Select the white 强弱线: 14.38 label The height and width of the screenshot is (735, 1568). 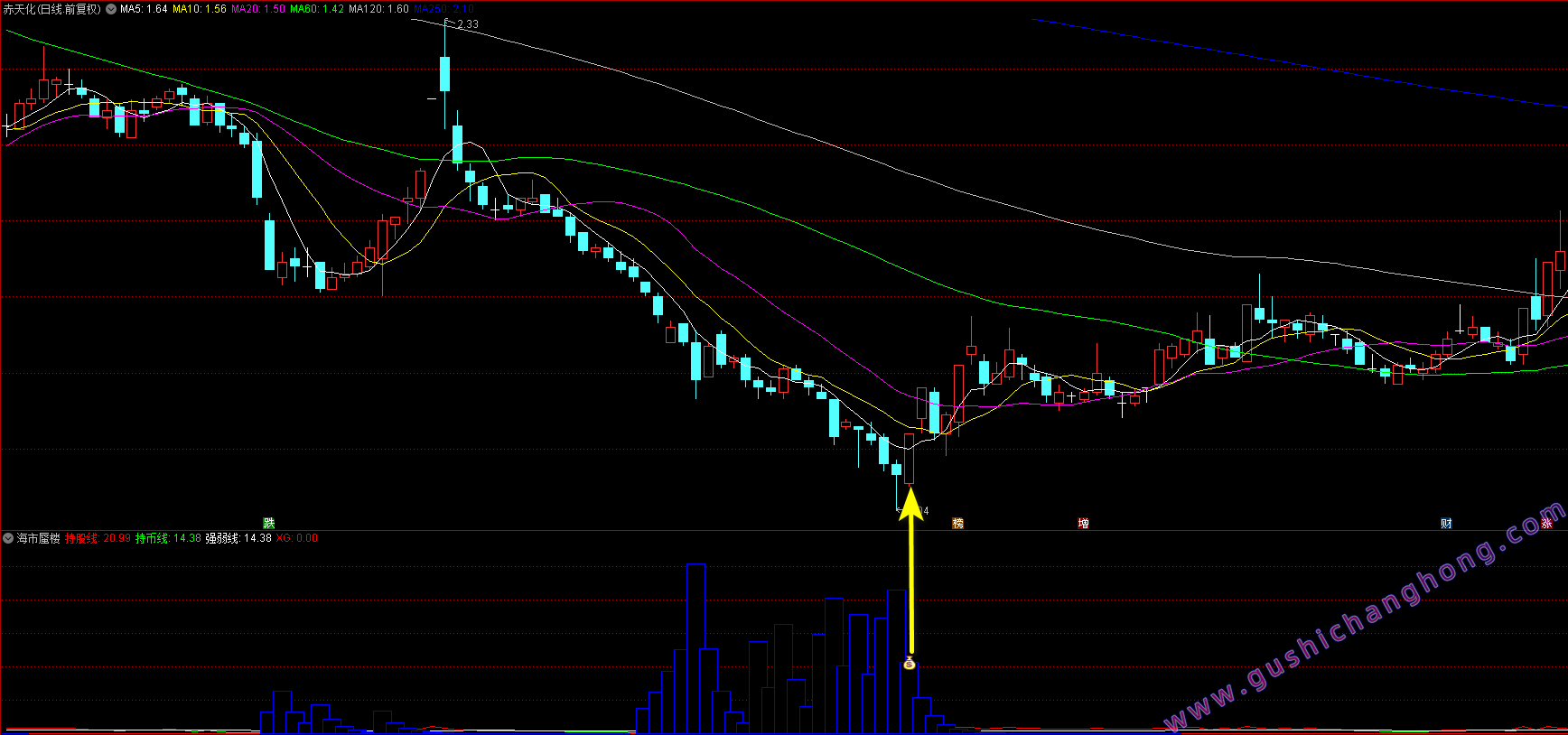click(x=238, y=538)
